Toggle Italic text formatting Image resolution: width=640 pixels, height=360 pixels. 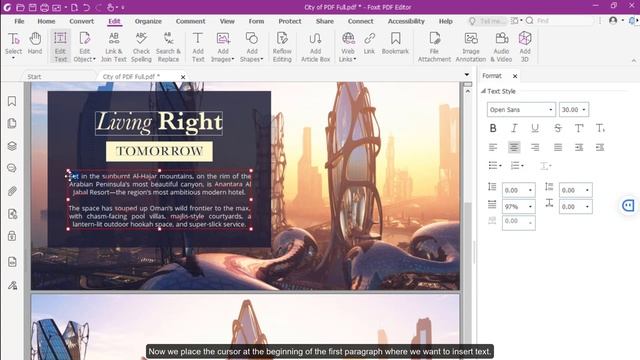(x=514, y=128)
